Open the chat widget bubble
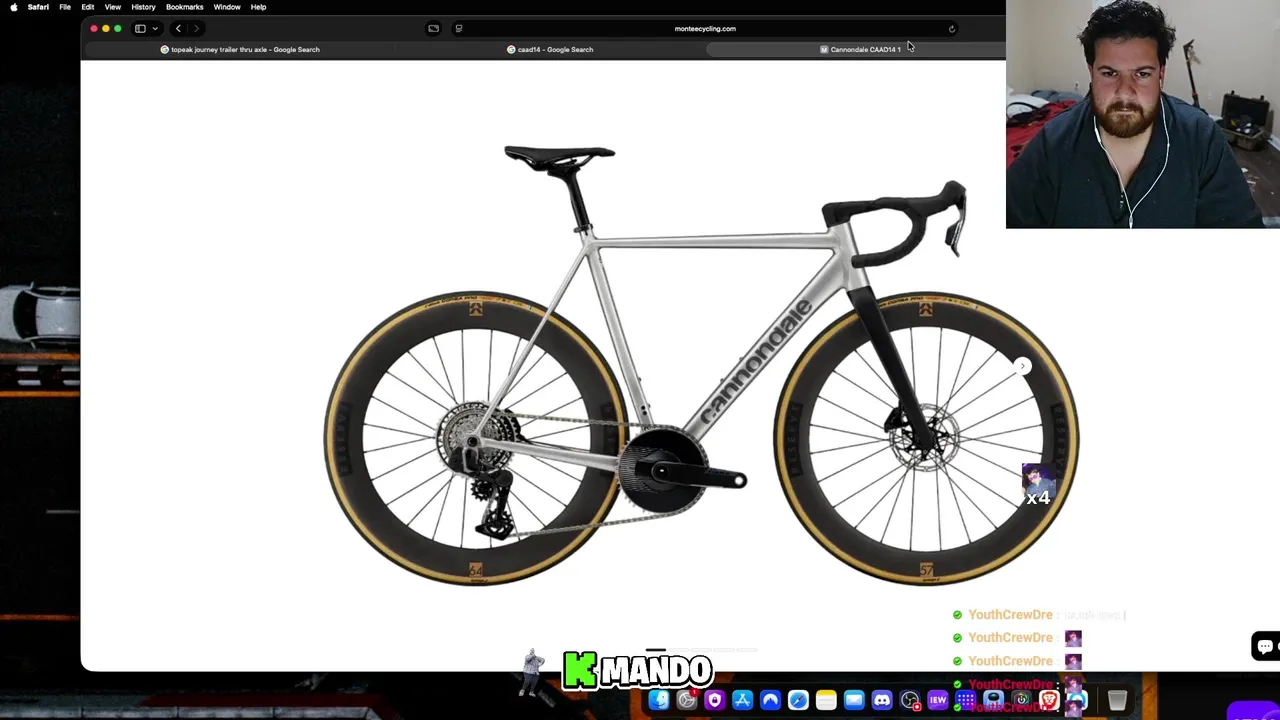The image size is (1280, 720). point(1265,646)
